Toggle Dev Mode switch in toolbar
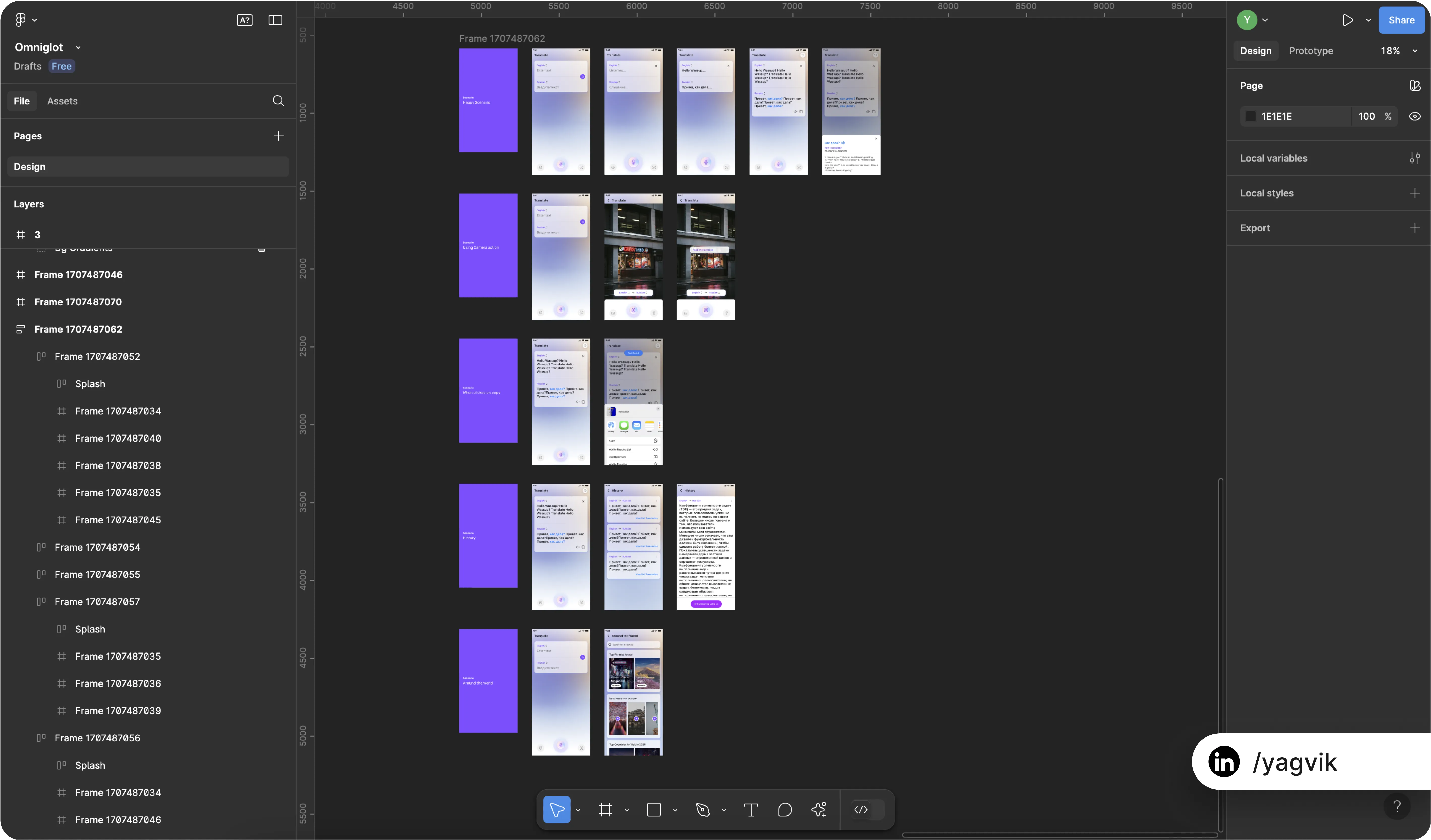 point(868,809)
